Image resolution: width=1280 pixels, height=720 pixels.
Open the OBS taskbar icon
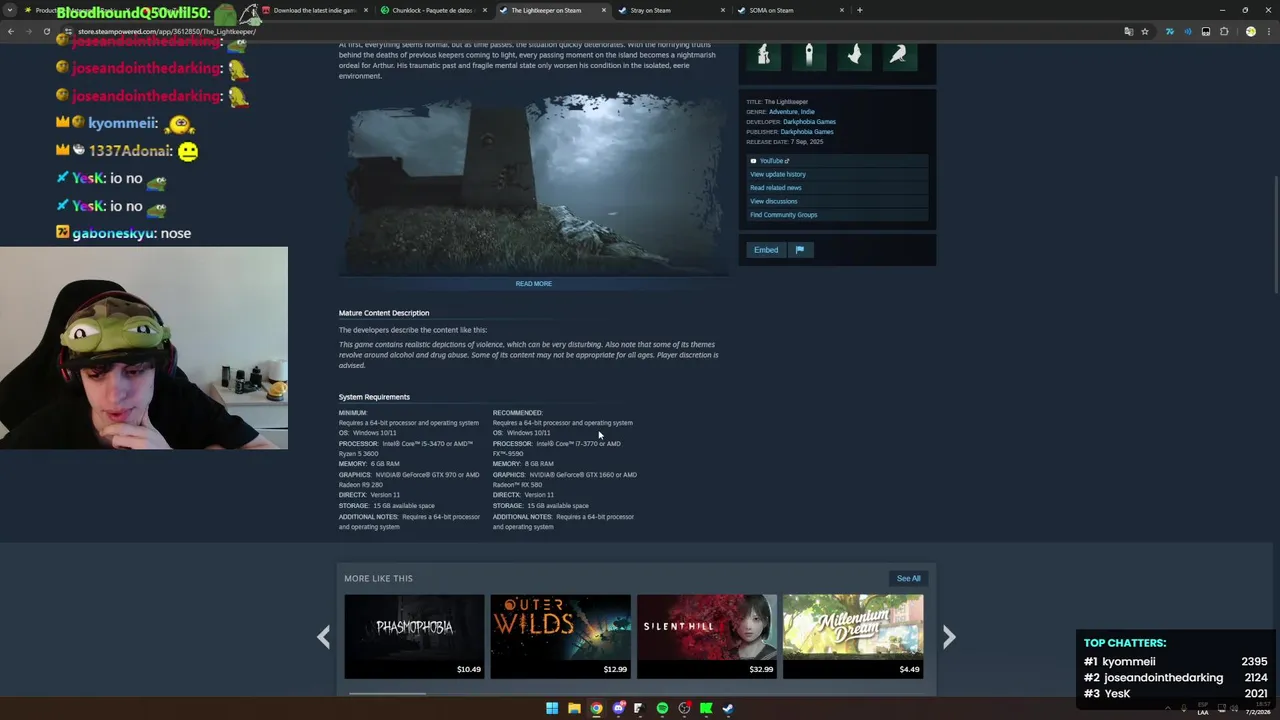(684, 708)
